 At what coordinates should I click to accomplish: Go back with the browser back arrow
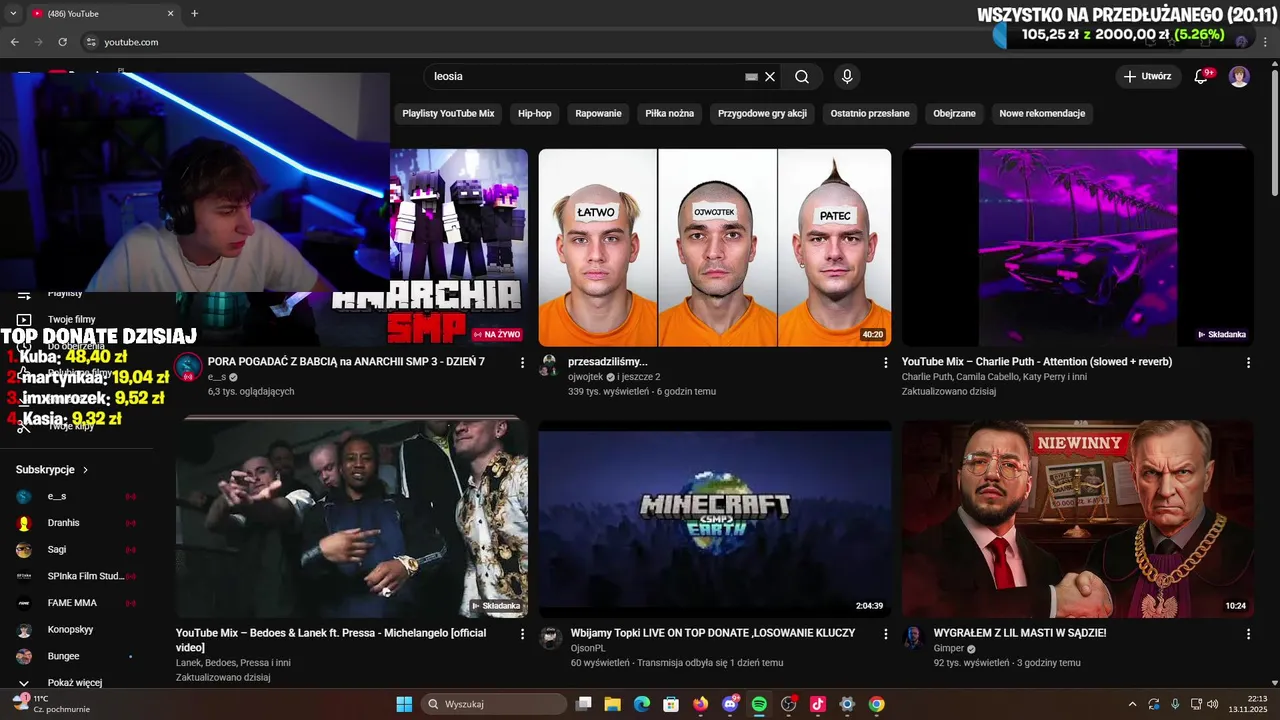pos(15,42)
